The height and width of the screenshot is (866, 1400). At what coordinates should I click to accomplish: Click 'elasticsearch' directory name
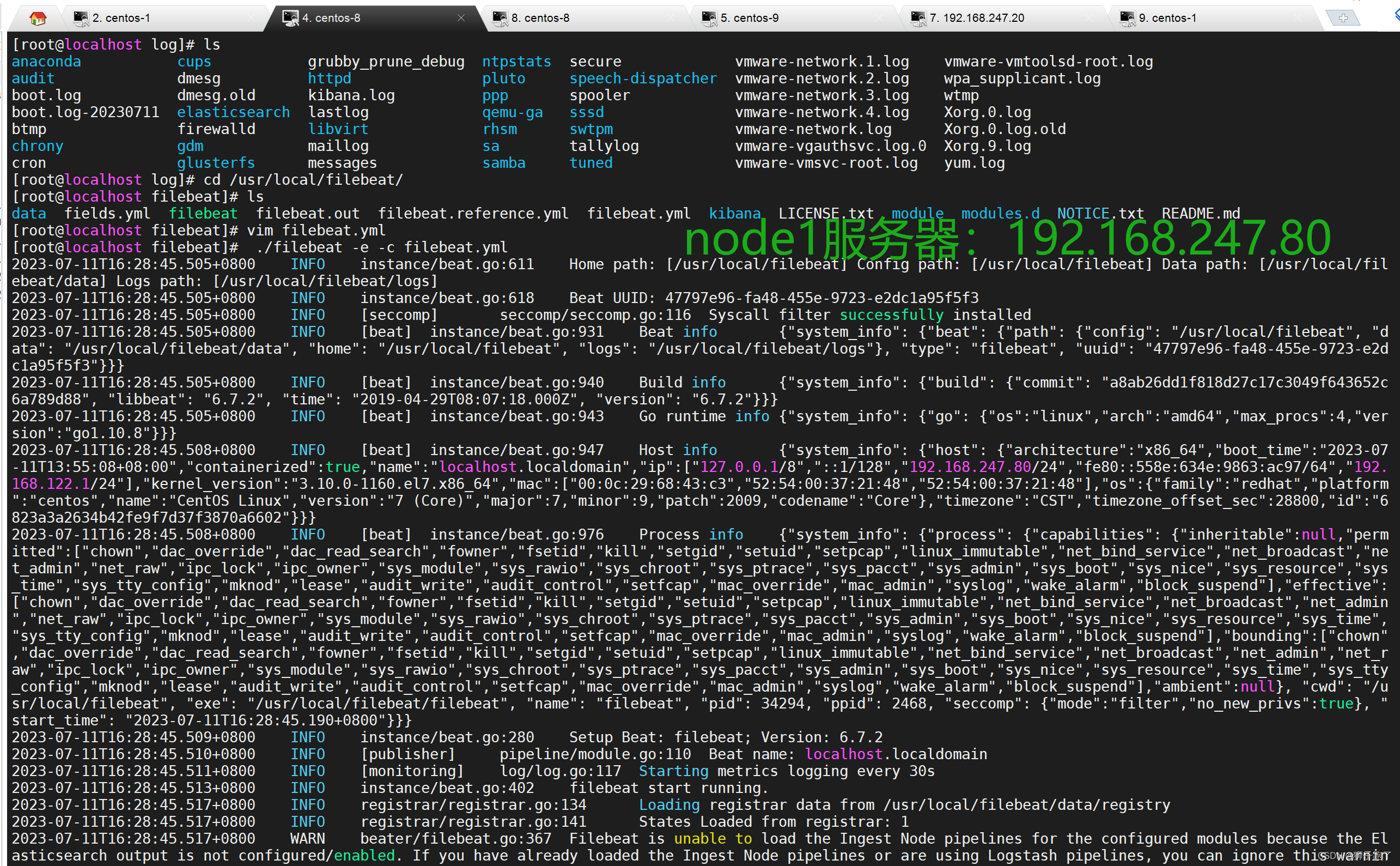[x=234, y=112]
